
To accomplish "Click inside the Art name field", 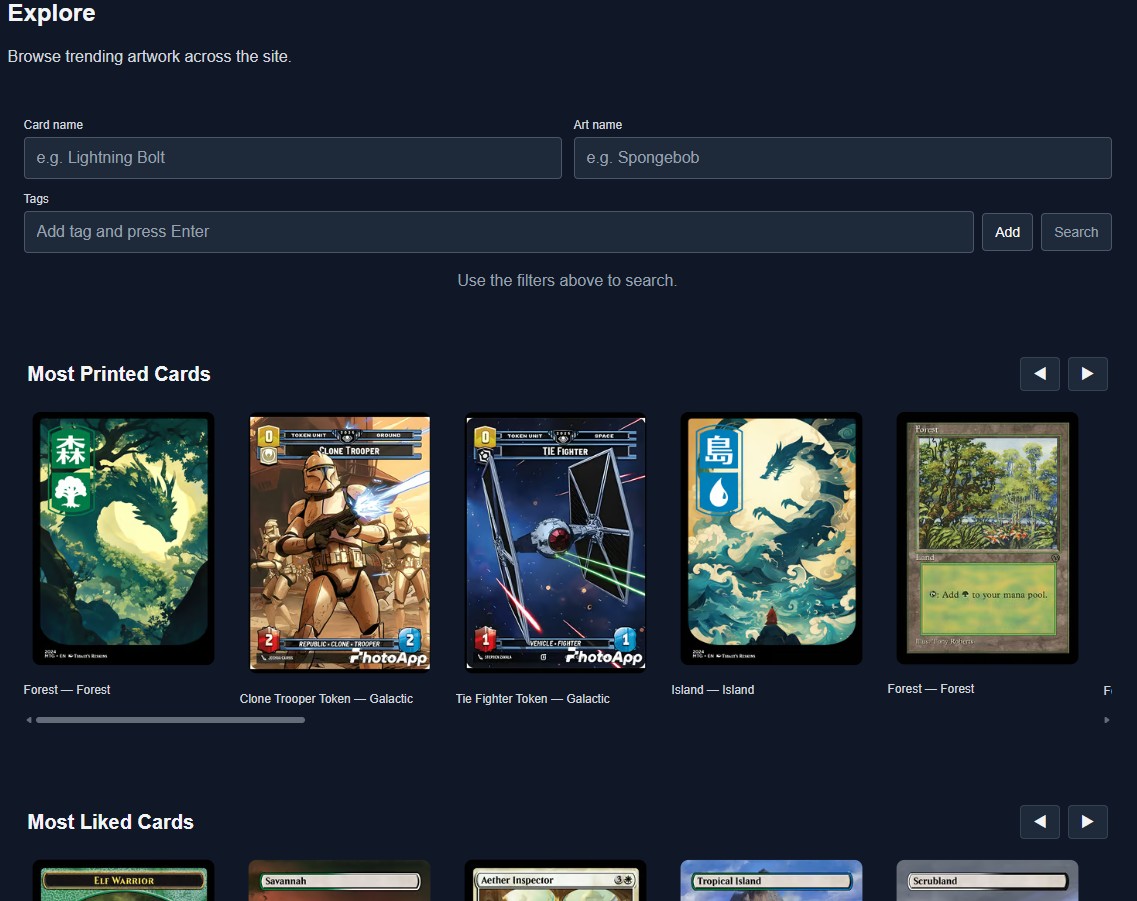I will [842, 157].
